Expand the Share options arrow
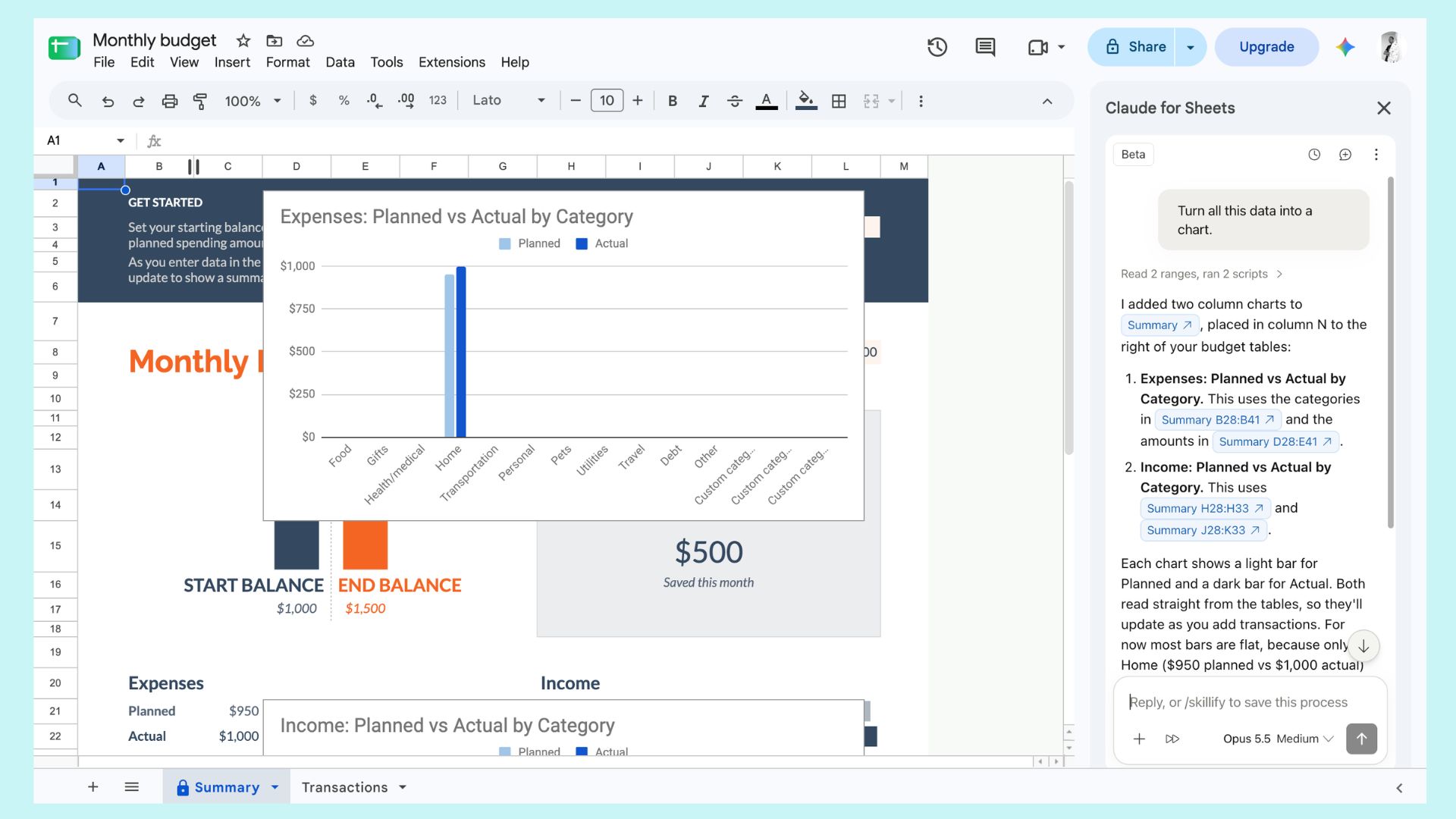1456x819 pixels. 1191,47
